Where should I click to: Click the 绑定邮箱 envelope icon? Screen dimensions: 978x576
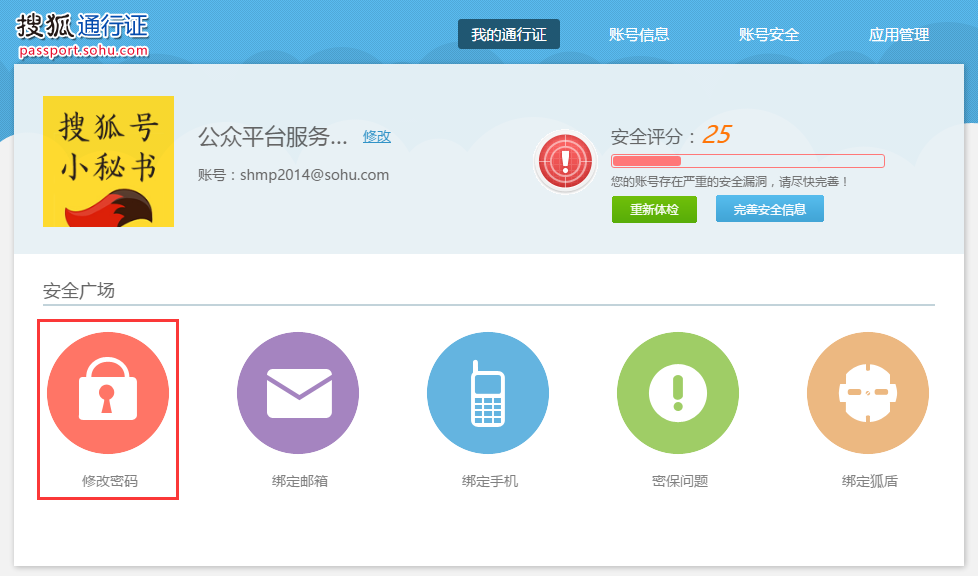pyautogui.click(x=298, y=393)
